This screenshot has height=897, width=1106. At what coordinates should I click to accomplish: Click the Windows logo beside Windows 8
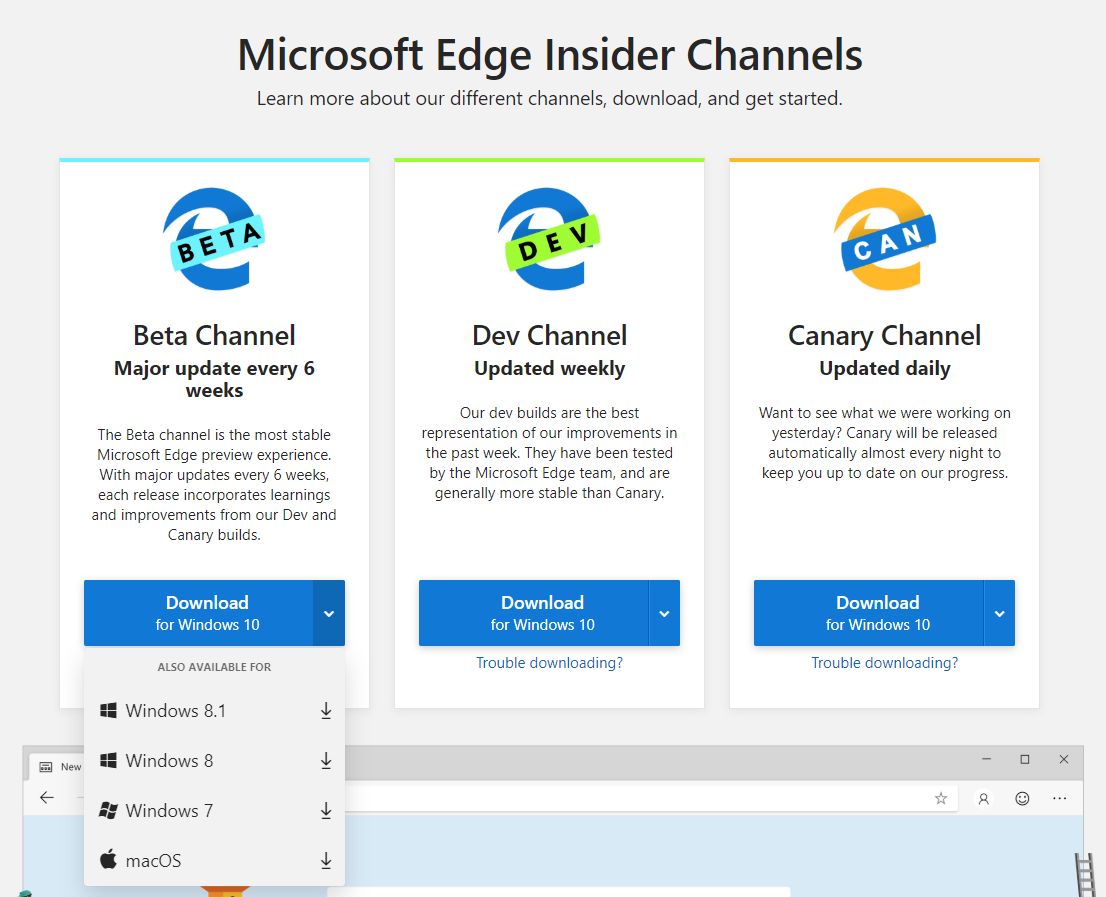(x=108, y=760)
